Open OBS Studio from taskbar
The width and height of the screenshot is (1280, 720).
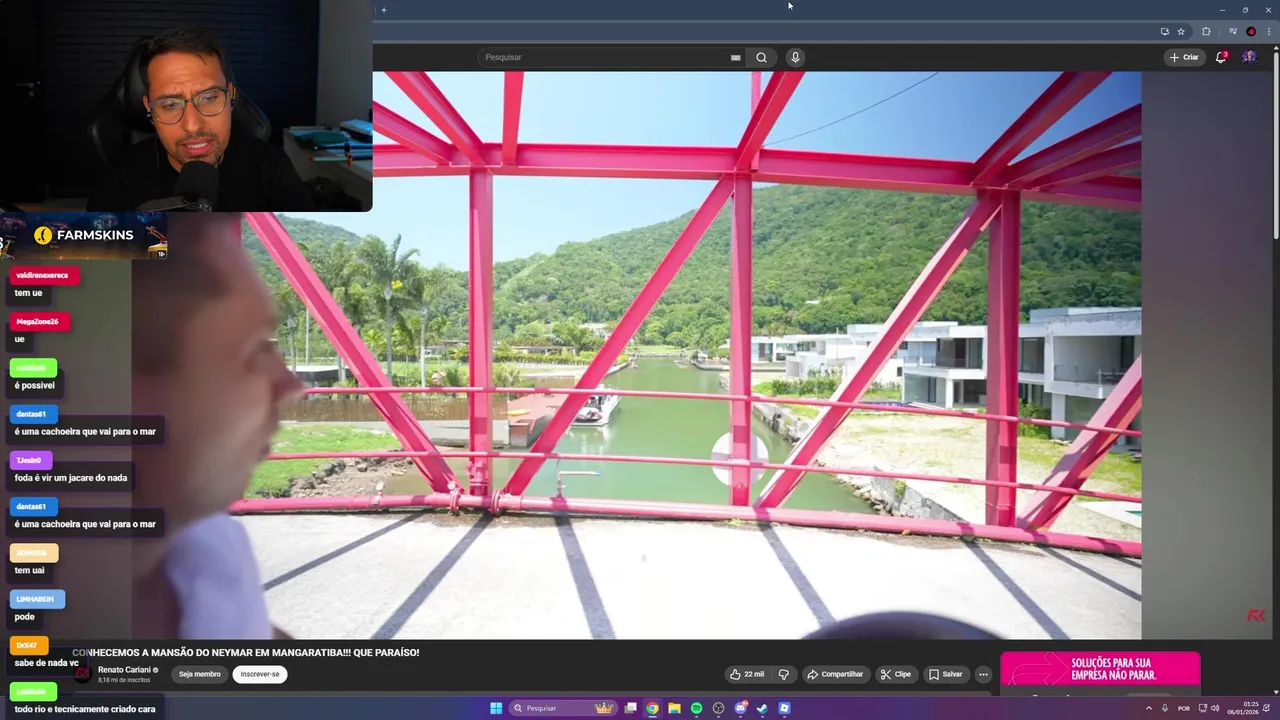point(718,708)
